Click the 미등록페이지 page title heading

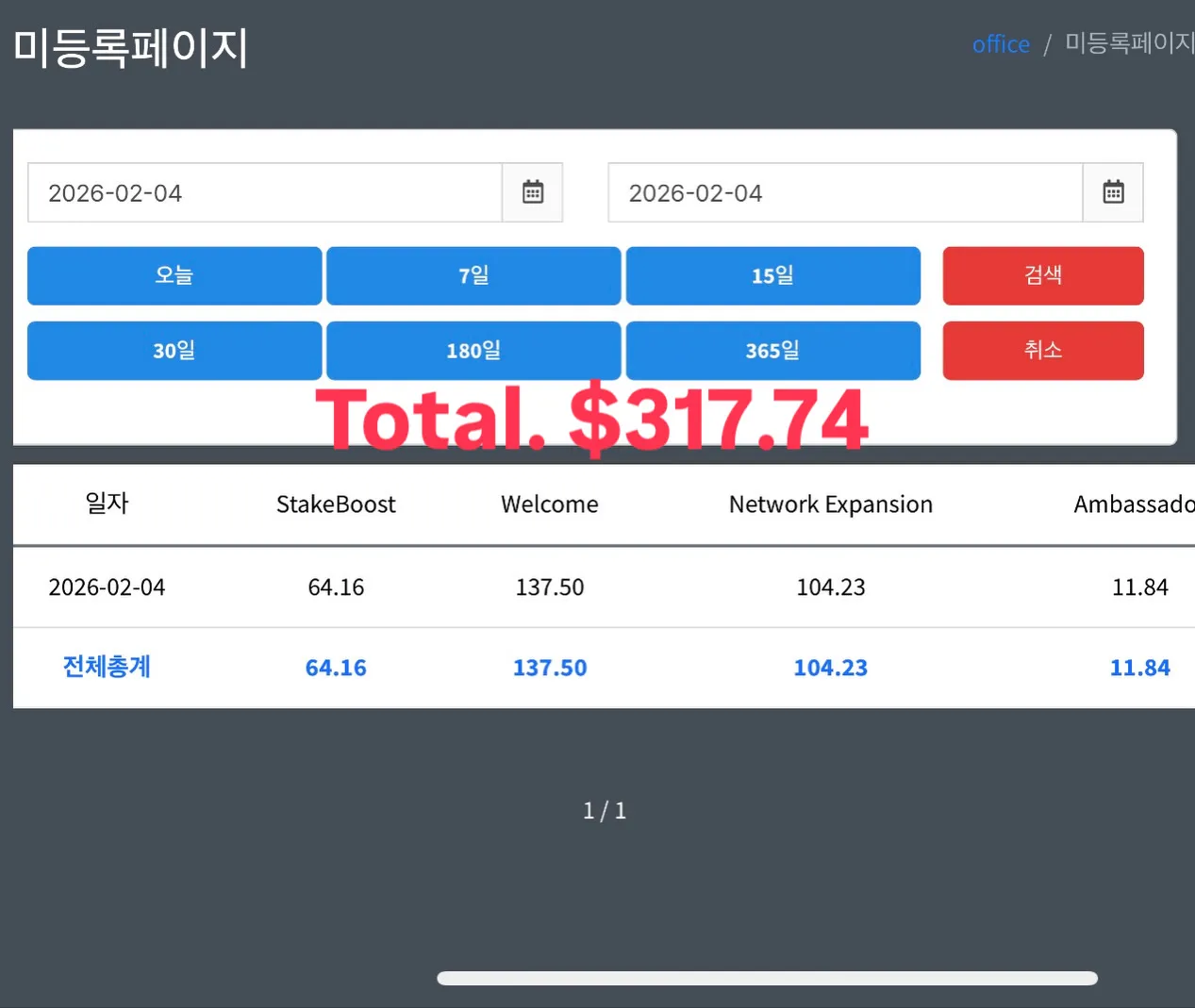[x=131, y=48]
